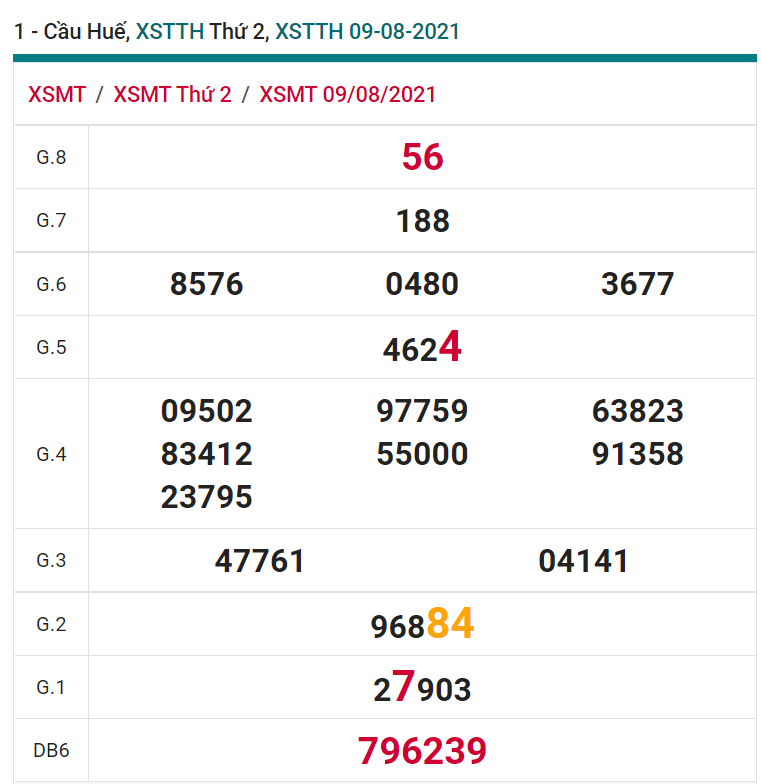Click the G.2 result 96884
This screenshot has height=784, width=762.
pyautogui.click(x=422, y=625)
